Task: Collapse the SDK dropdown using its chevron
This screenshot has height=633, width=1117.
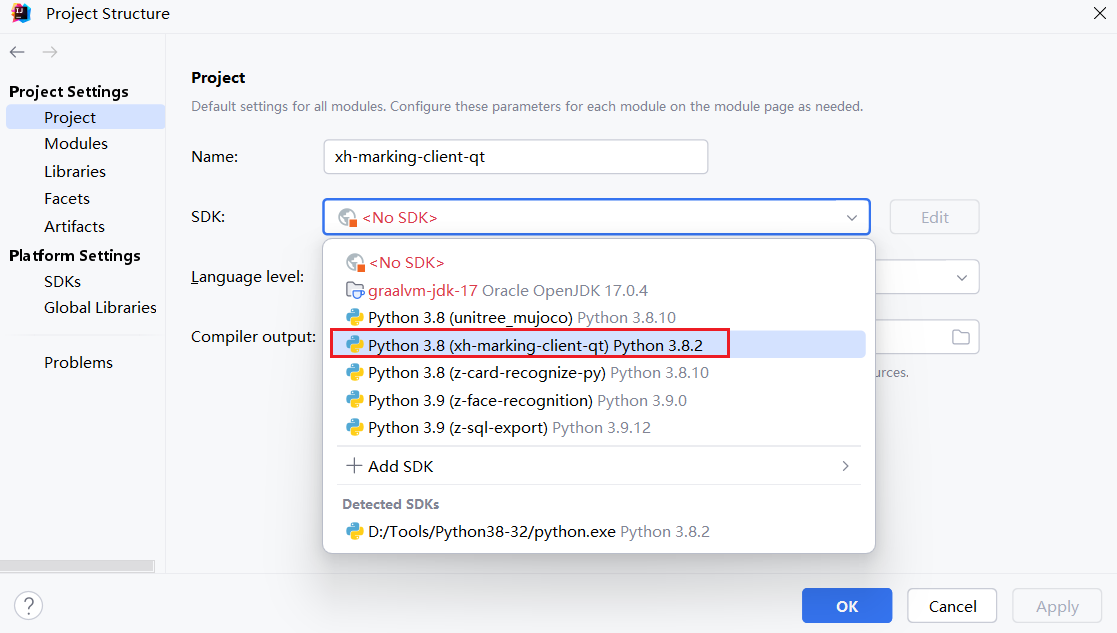Action: [851, 218]
